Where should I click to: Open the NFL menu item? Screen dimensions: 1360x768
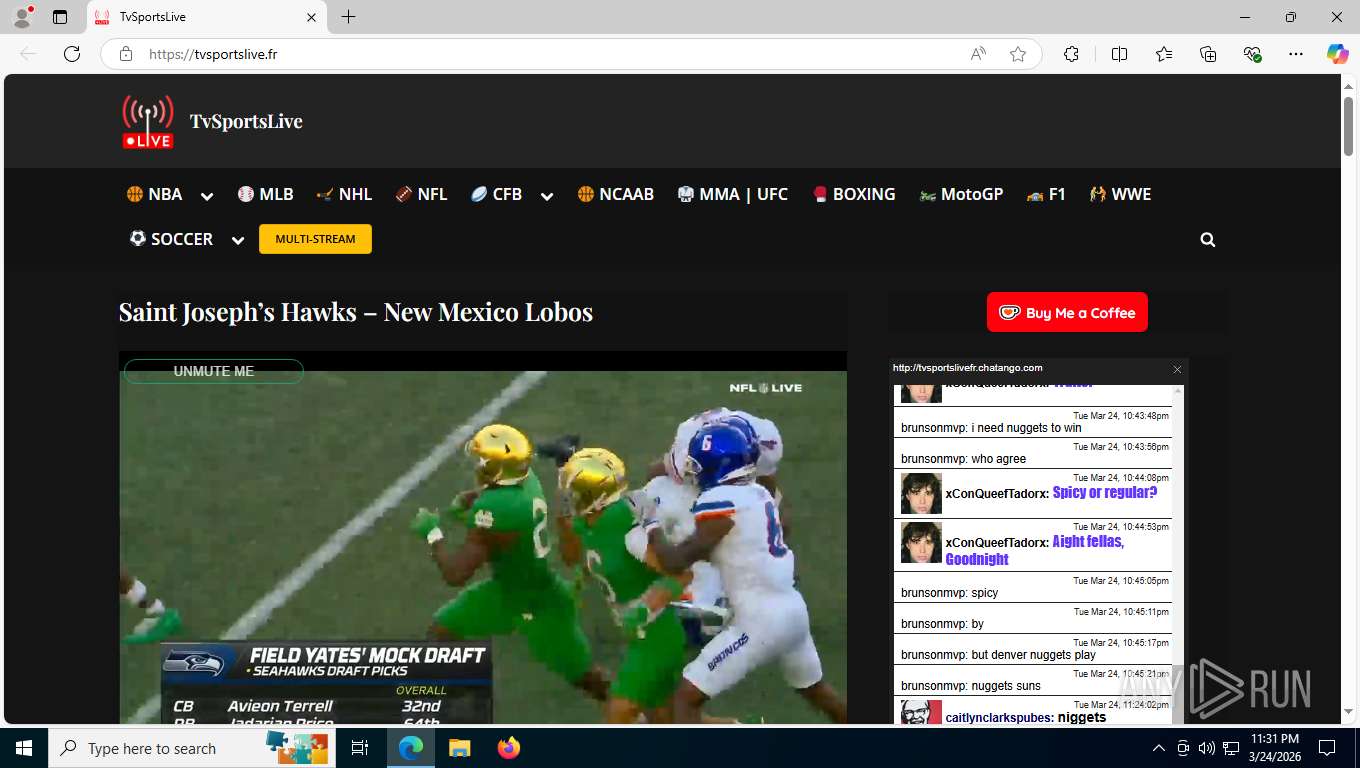click(421, 194)
